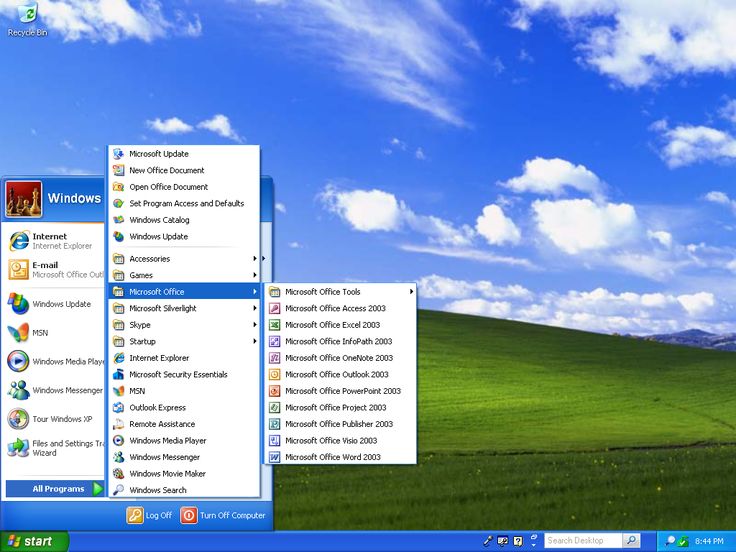This screenshot has height=552, width=736.
Task: Click the Log Off button
Action: click(149, 515)
